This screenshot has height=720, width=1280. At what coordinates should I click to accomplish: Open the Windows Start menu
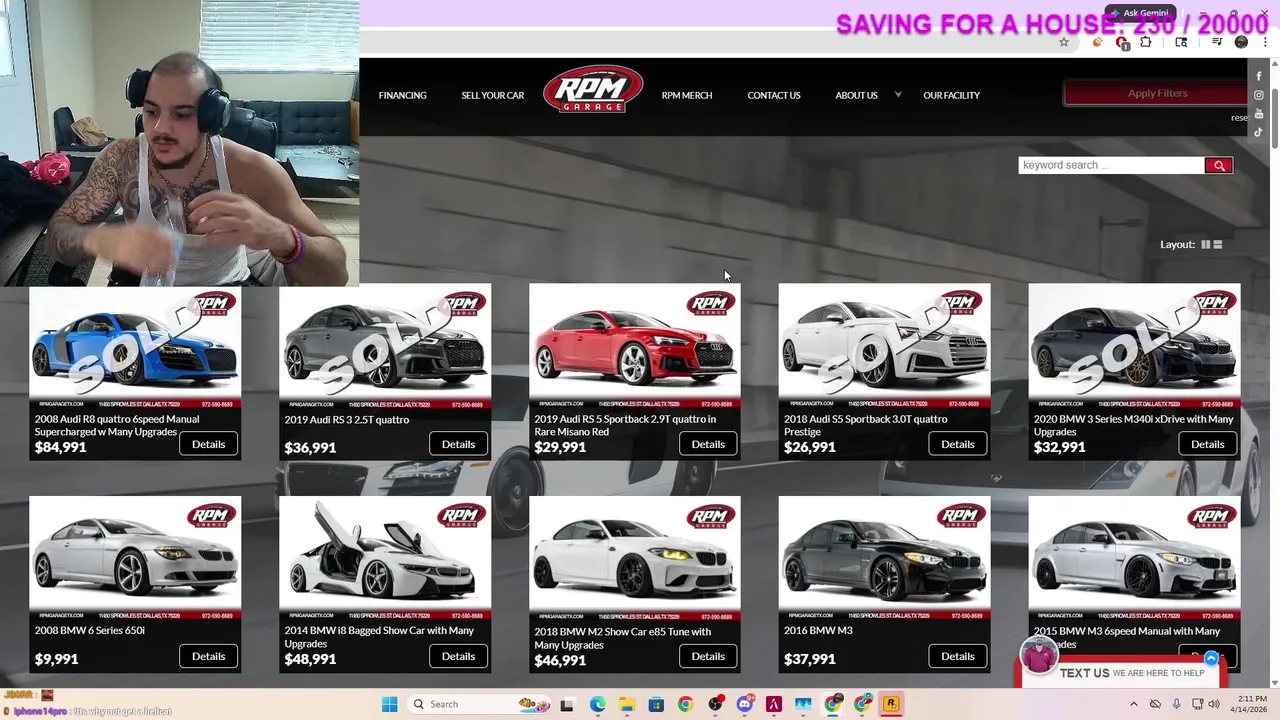[x=389, y=704]
